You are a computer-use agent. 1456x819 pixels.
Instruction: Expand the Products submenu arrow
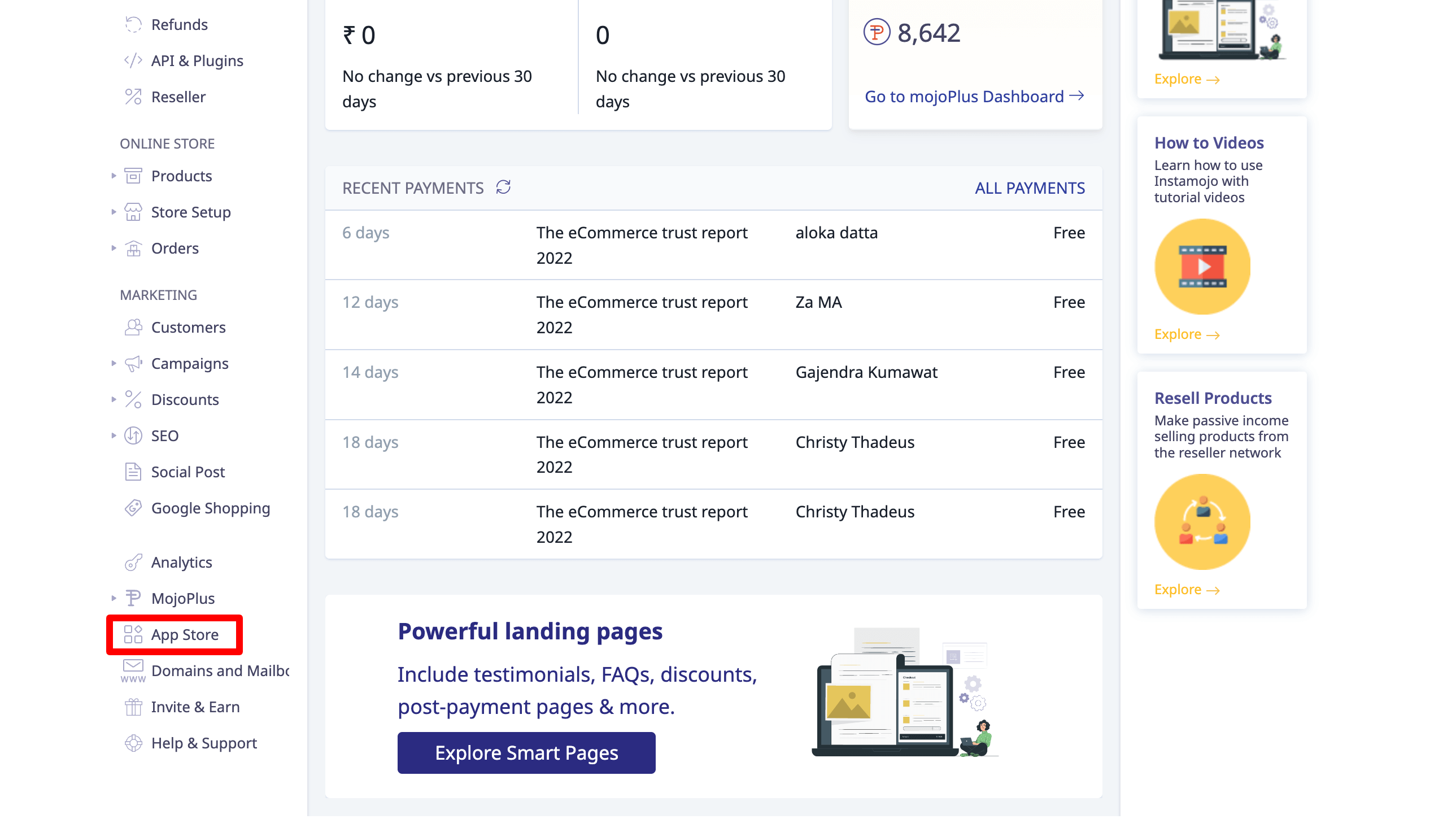(114, 176)
